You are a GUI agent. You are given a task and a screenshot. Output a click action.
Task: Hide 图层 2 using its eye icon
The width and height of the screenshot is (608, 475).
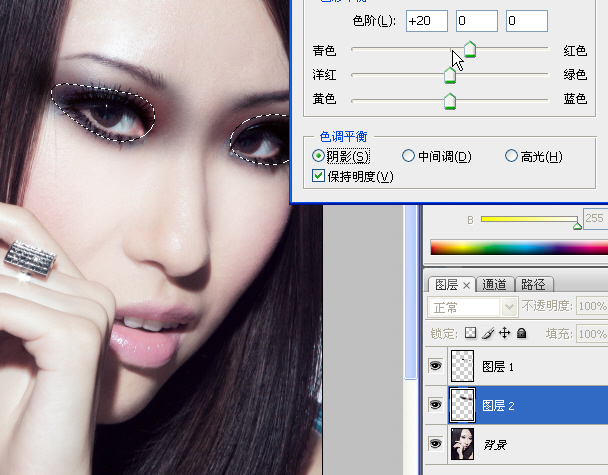point(436,405)
